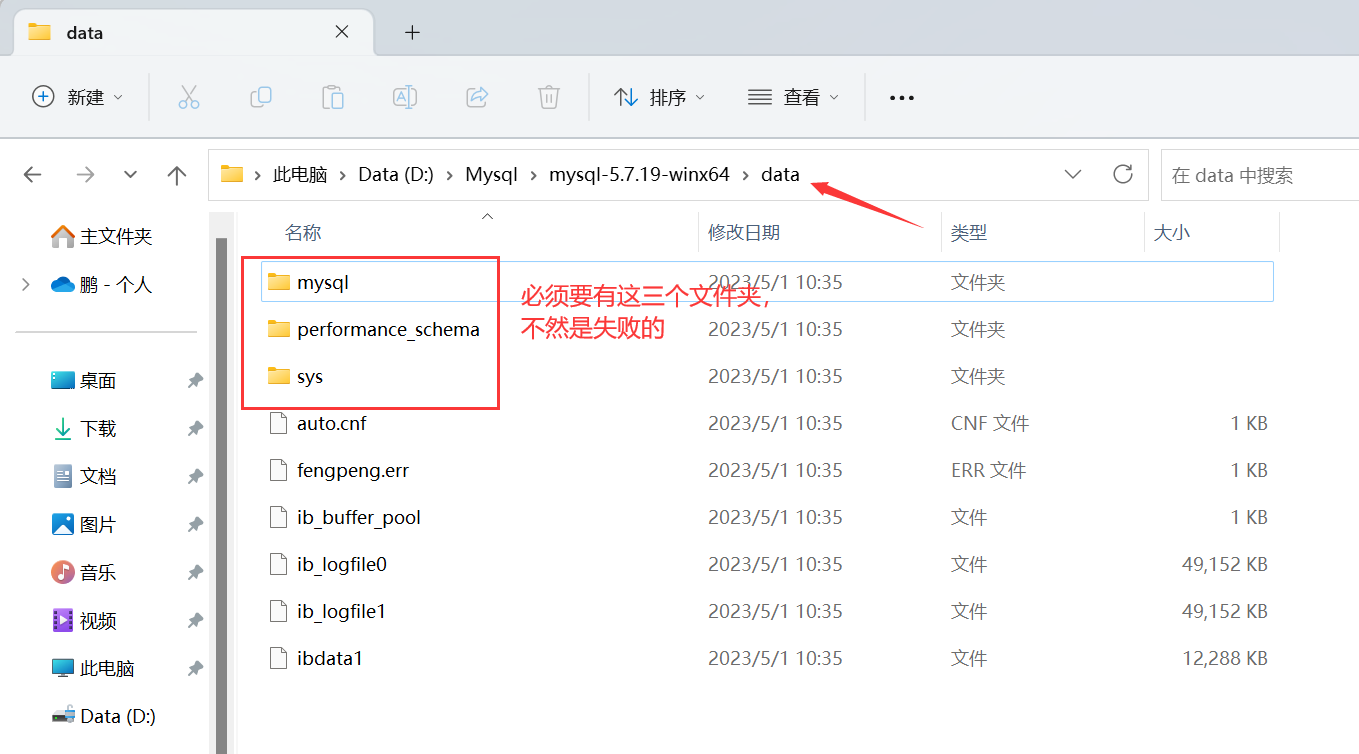Select the fengpeng.err file icon
The width and height of the screenshot is (1359, 754).
point(278,471)
